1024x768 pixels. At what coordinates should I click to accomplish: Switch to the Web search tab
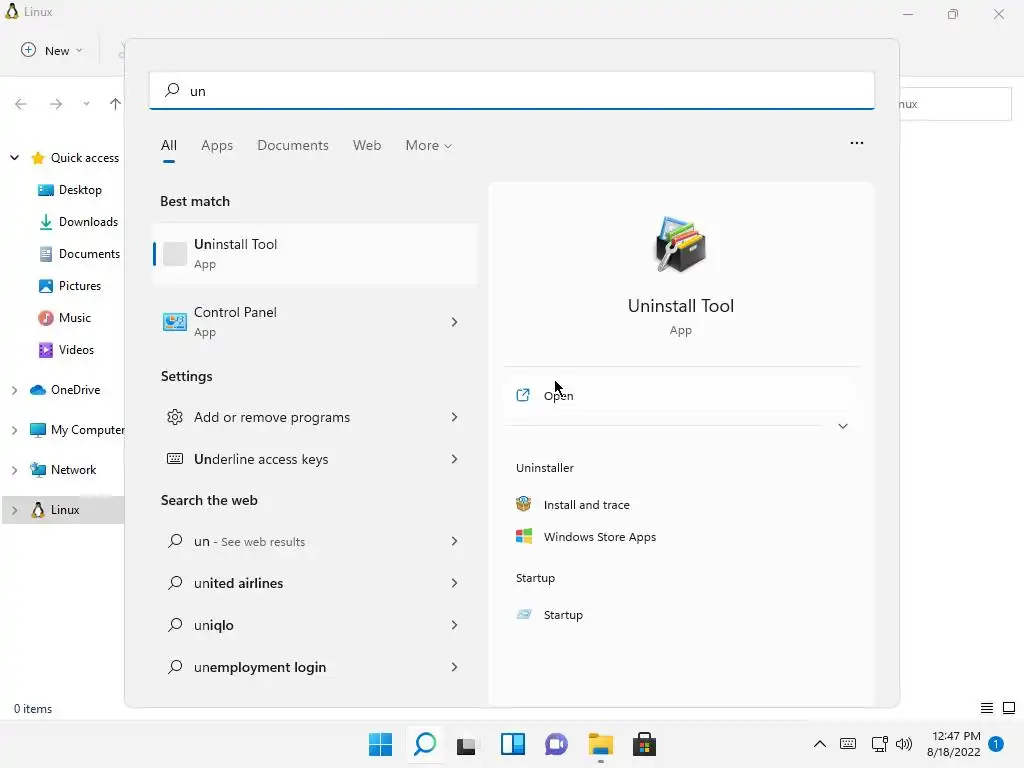tap(367, 146)
